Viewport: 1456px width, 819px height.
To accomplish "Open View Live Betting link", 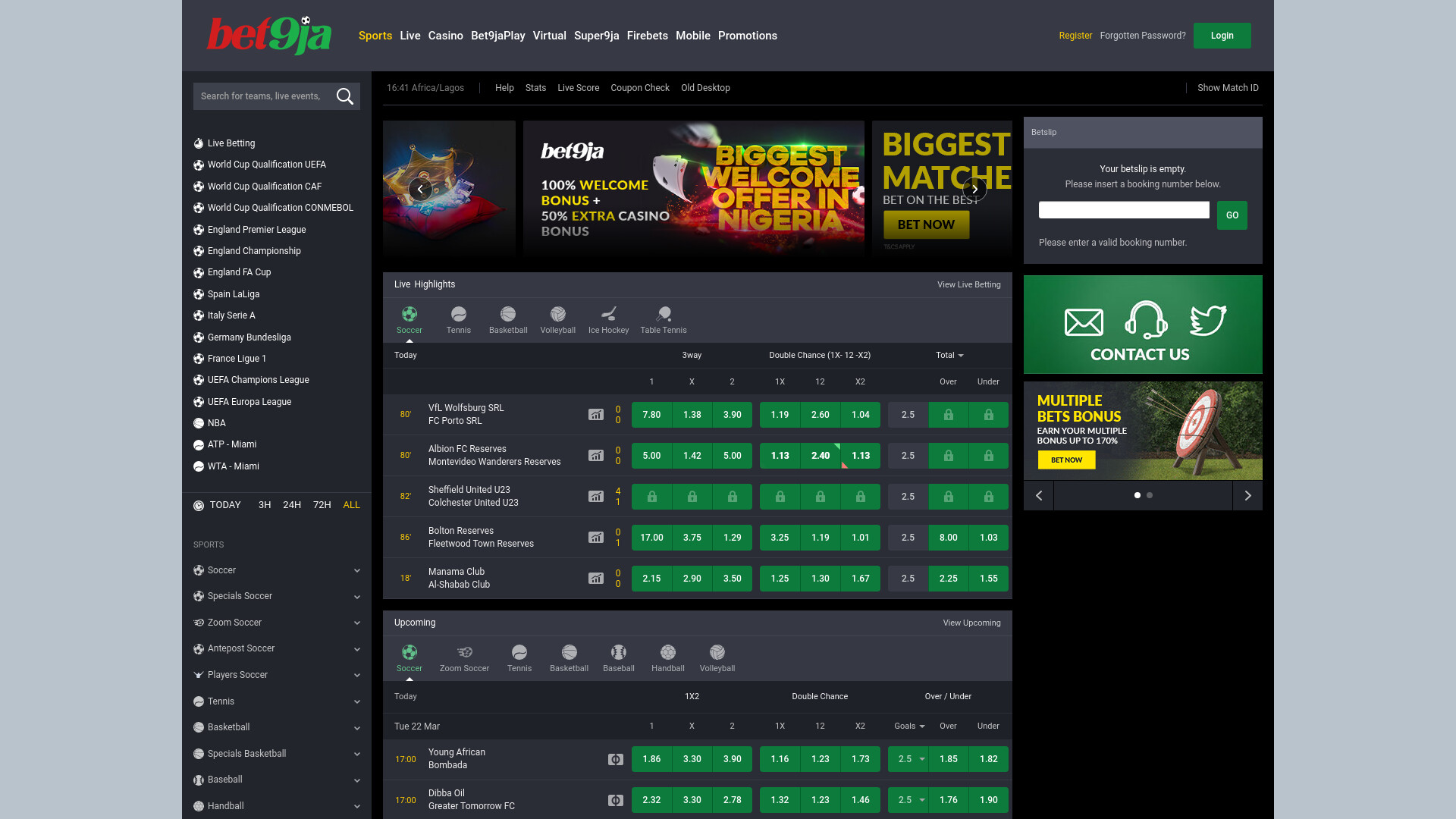I will tap(969, 284).
